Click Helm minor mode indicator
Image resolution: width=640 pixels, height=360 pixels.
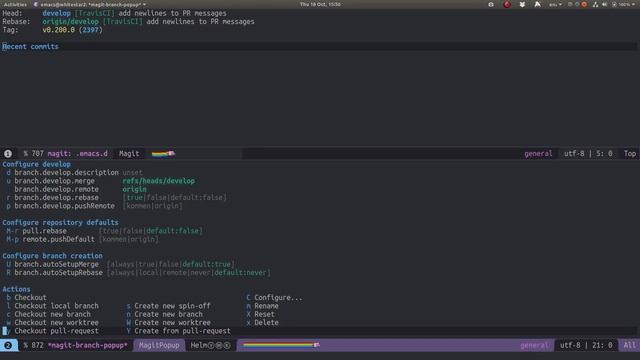pyautogui.click(x=210, y=345)
